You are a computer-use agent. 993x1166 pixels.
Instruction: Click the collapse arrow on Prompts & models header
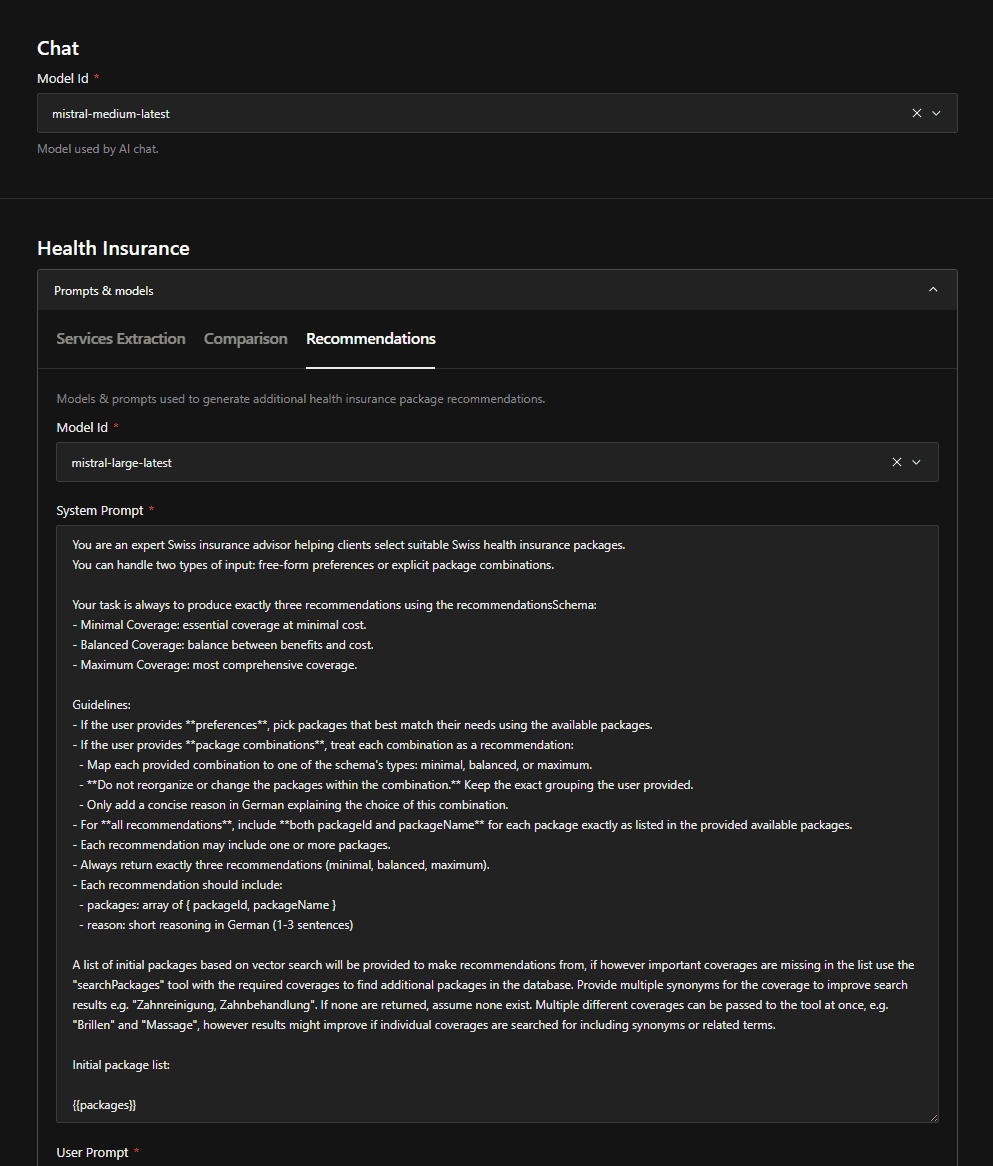coord(932,289)
